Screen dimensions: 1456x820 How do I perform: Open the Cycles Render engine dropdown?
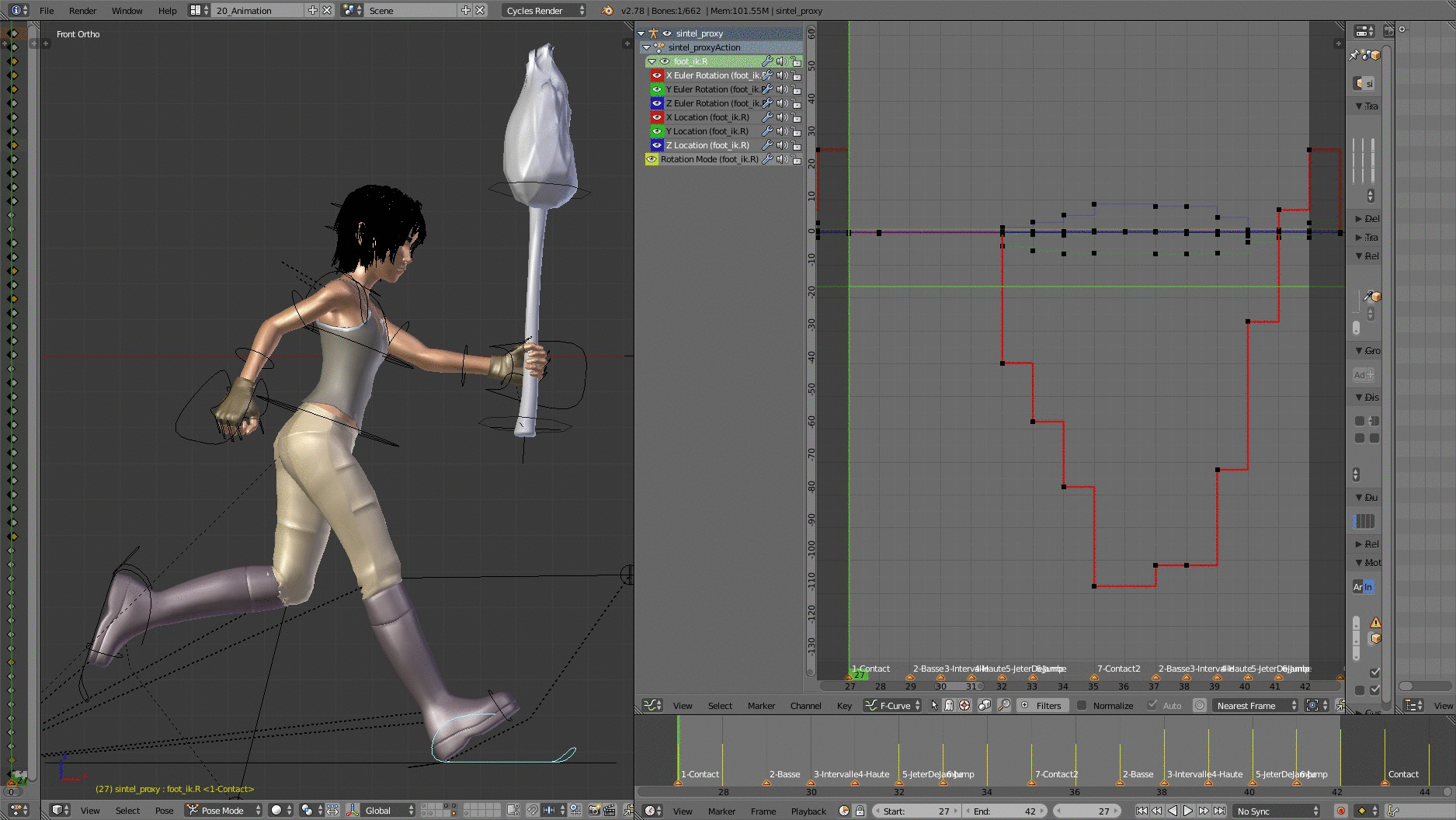tap(545, 10)
